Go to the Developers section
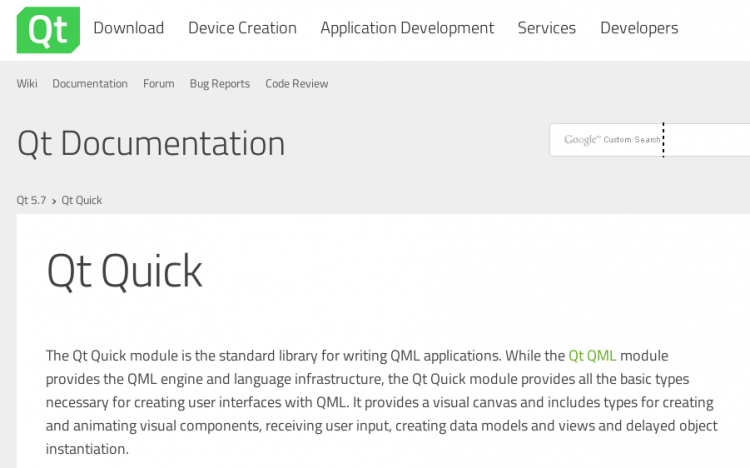This screenshot has width=750, height=468. (x=639, y=28)
